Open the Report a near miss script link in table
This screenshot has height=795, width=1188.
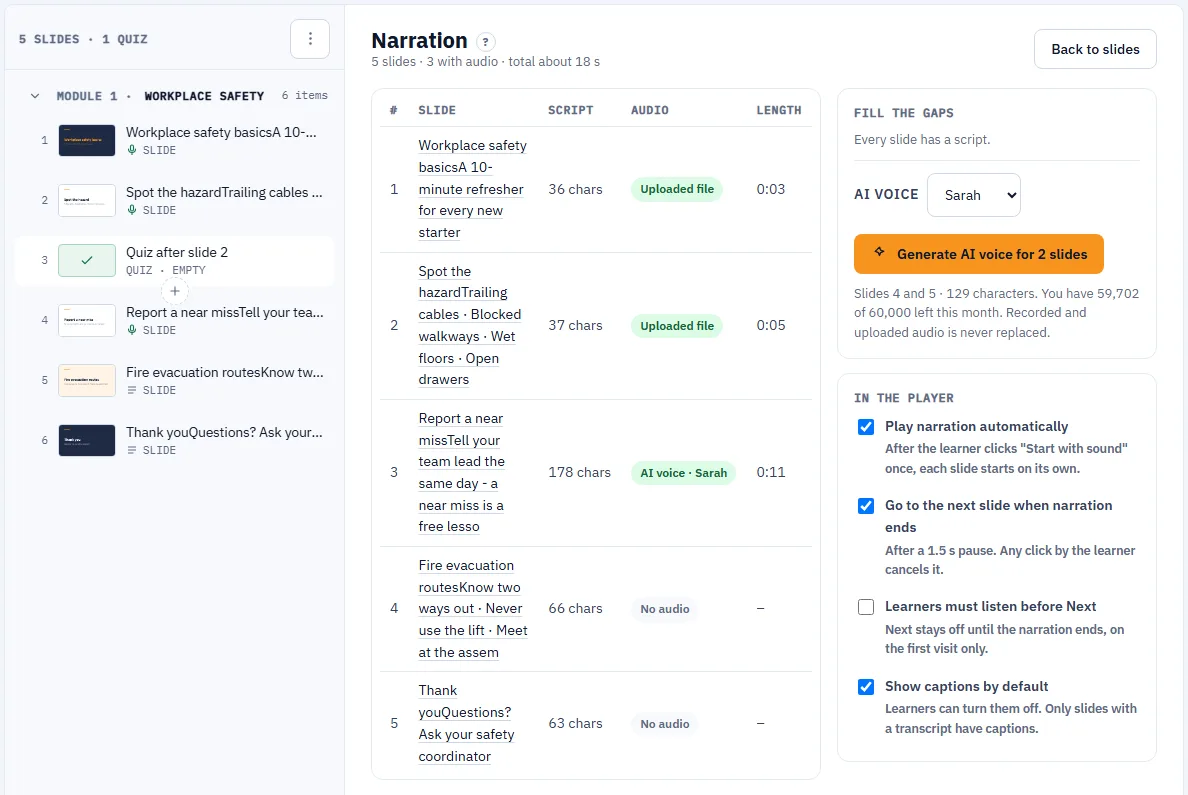pos(461,472)
